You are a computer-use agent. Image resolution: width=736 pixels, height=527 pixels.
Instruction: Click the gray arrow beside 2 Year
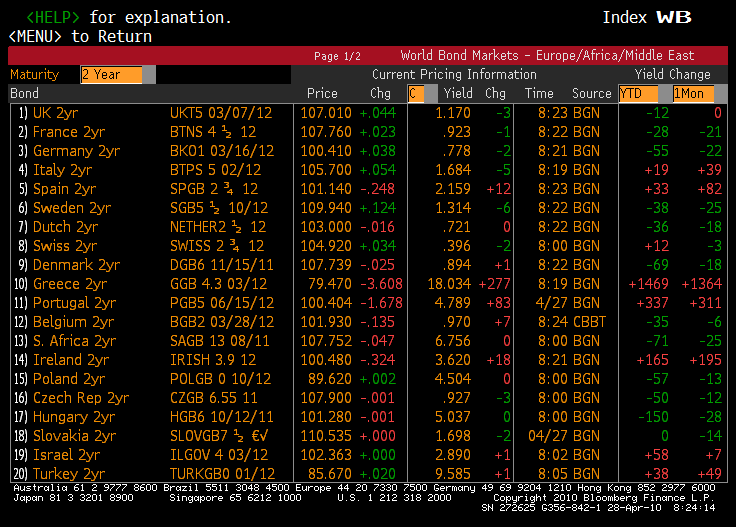coord(149,75)
